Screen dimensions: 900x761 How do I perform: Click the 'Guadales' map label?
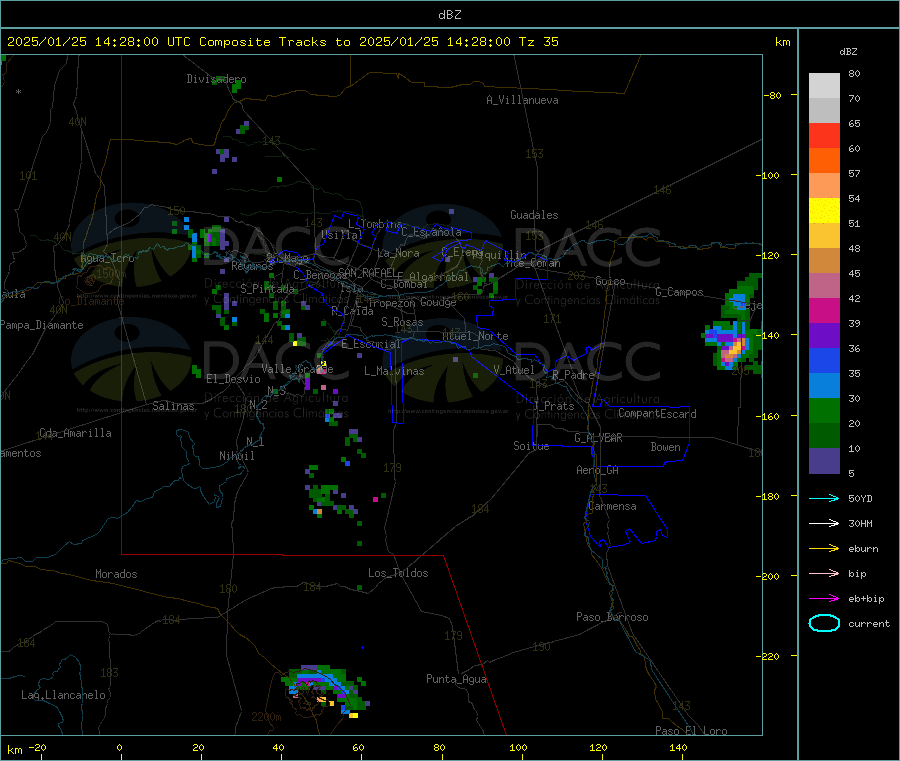point(534,215)
